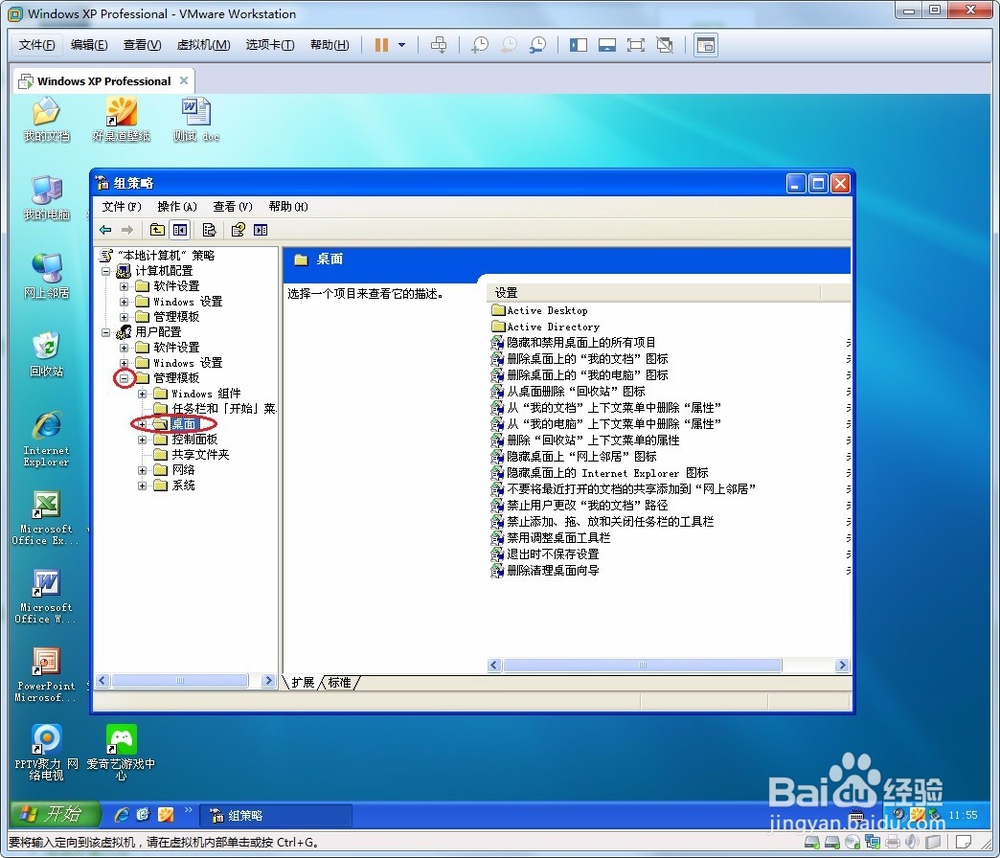
Task: Click the VMware pause virtual machine icon
Action: point(381,45)
